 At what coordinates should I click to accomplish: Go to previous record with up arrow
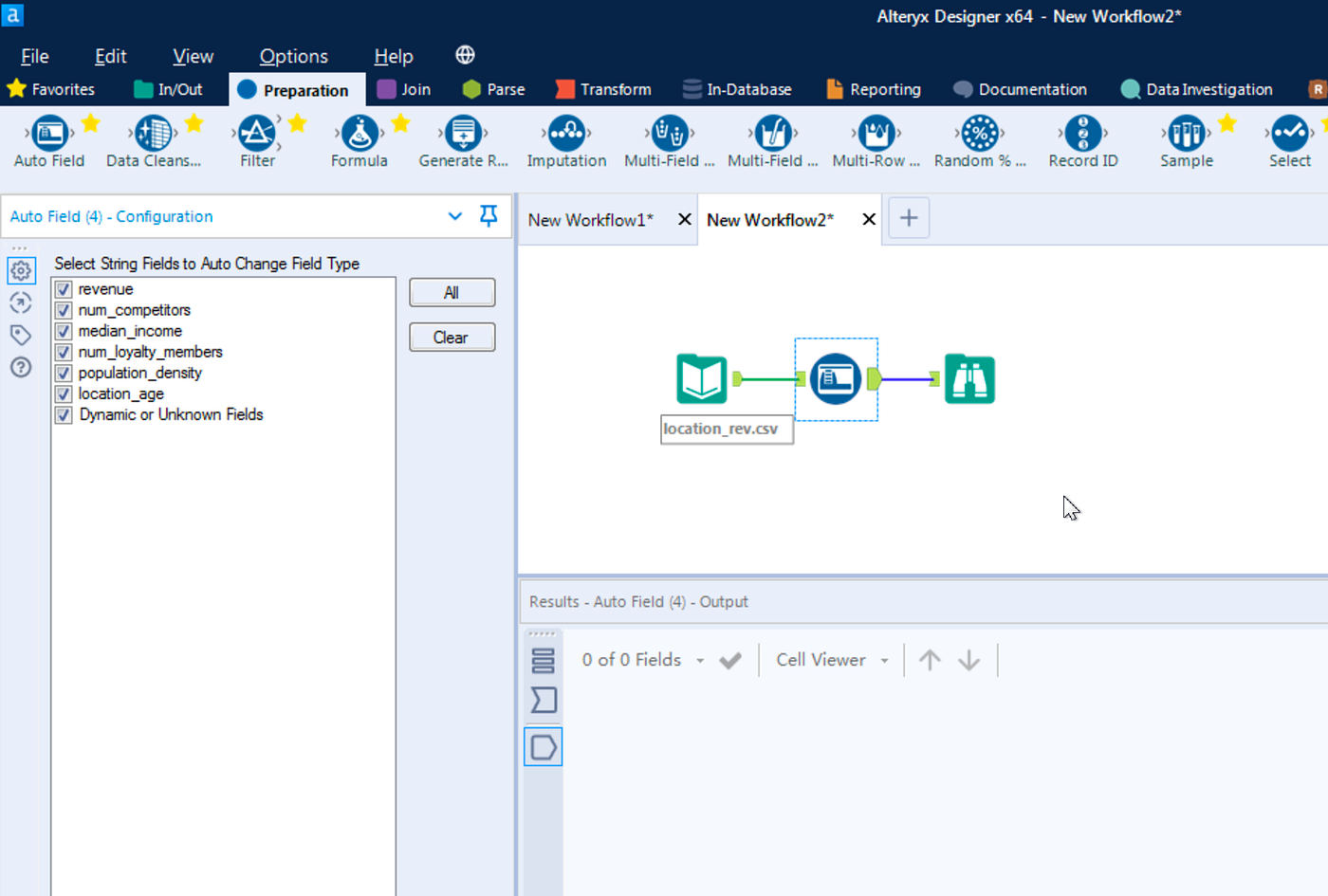click(930, 660)
